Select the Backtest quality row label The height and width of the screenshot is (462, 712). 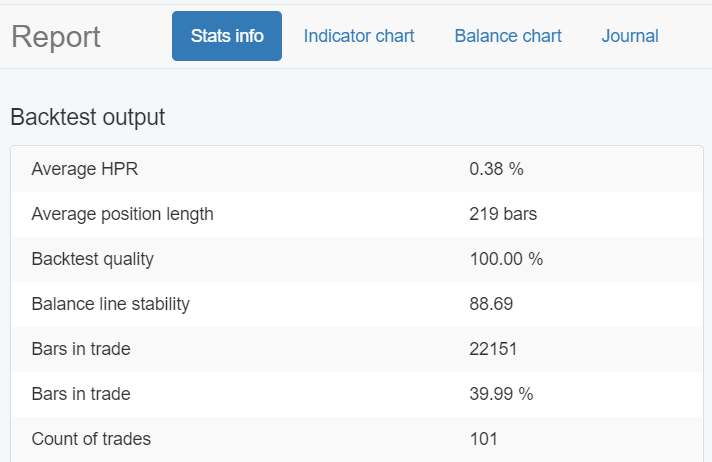pyautogui.click(x=93, y=259)
